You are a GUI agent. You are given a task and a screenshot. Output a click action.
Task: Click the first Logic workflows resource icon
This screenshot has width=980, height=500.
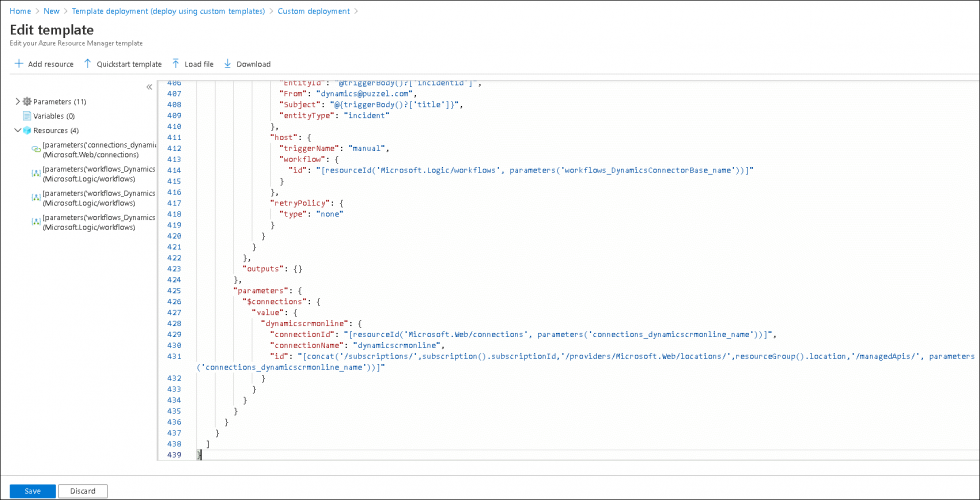click(36, 173)
